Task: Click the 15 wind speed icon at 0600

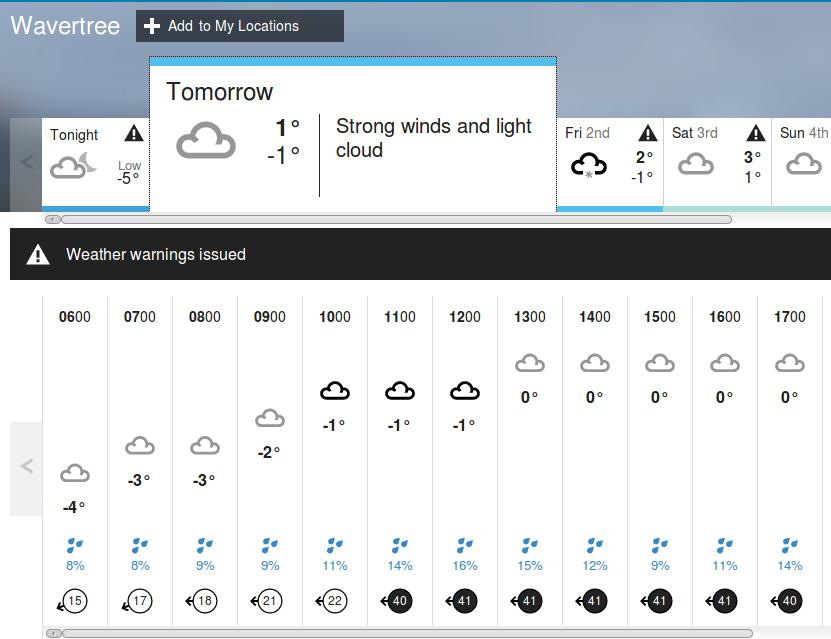Action: pos(73,602)
